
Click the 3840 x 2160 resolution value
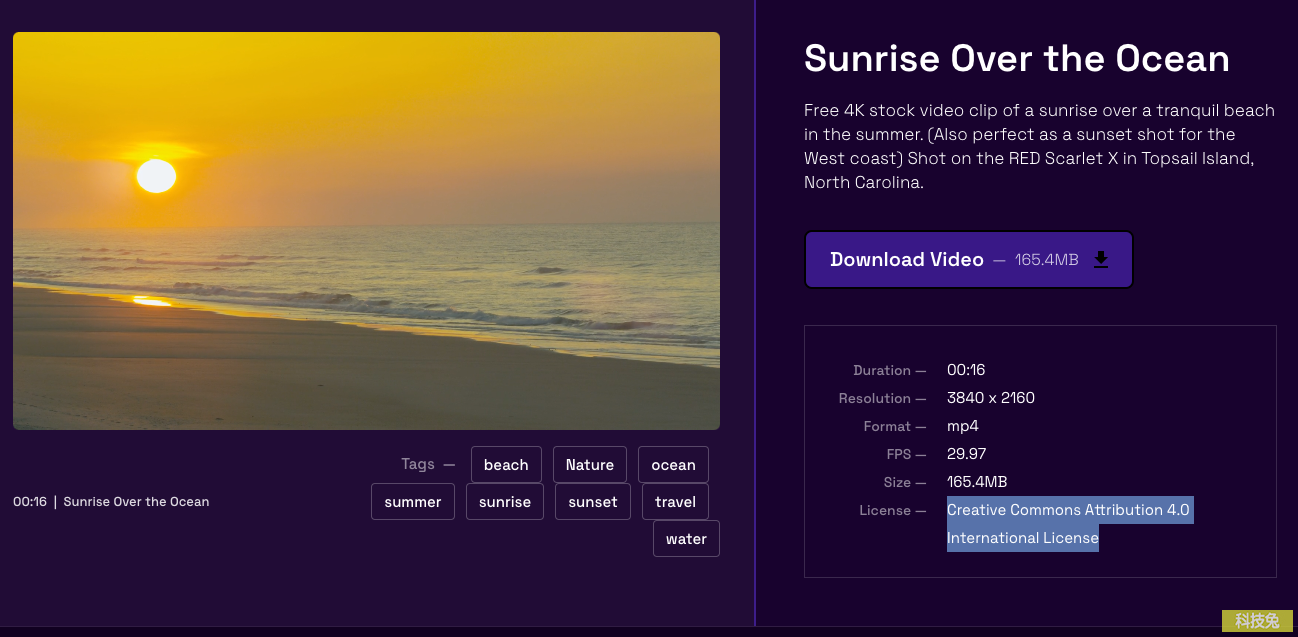click(990, 398)
